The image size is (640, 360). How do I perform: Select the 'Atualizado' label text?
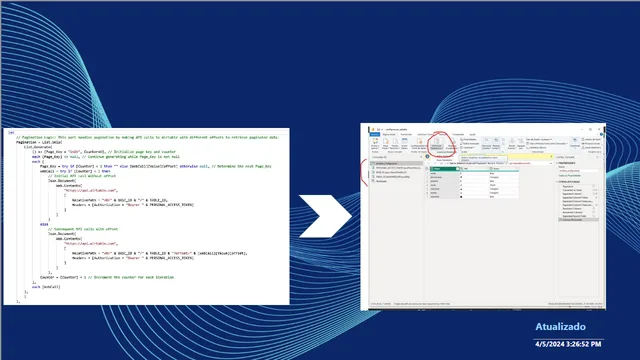coord(560,327)
